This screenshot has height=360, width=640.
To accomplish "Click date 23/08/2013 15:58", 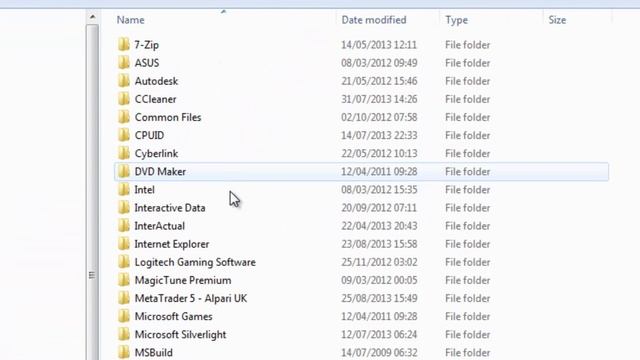I will 379,244.
